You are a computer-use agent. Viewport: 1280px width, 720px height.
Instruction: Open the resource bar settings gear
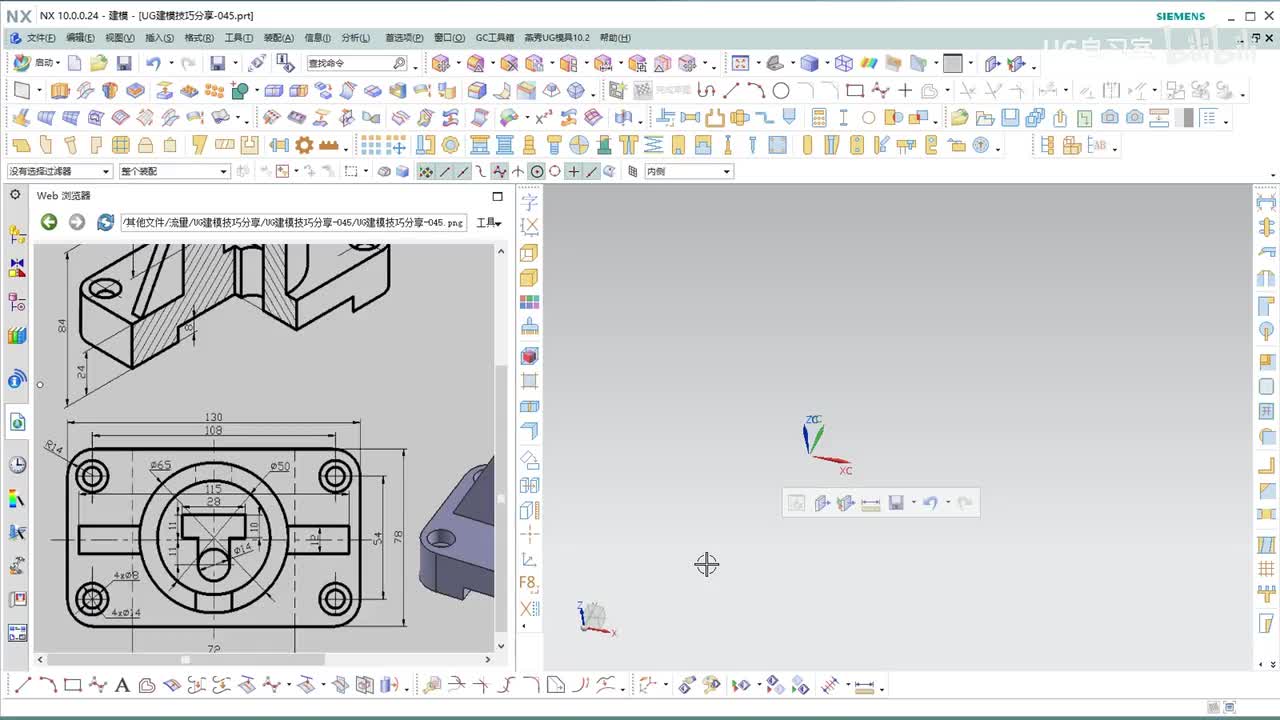pyautogui.click(x=15, y=195)
